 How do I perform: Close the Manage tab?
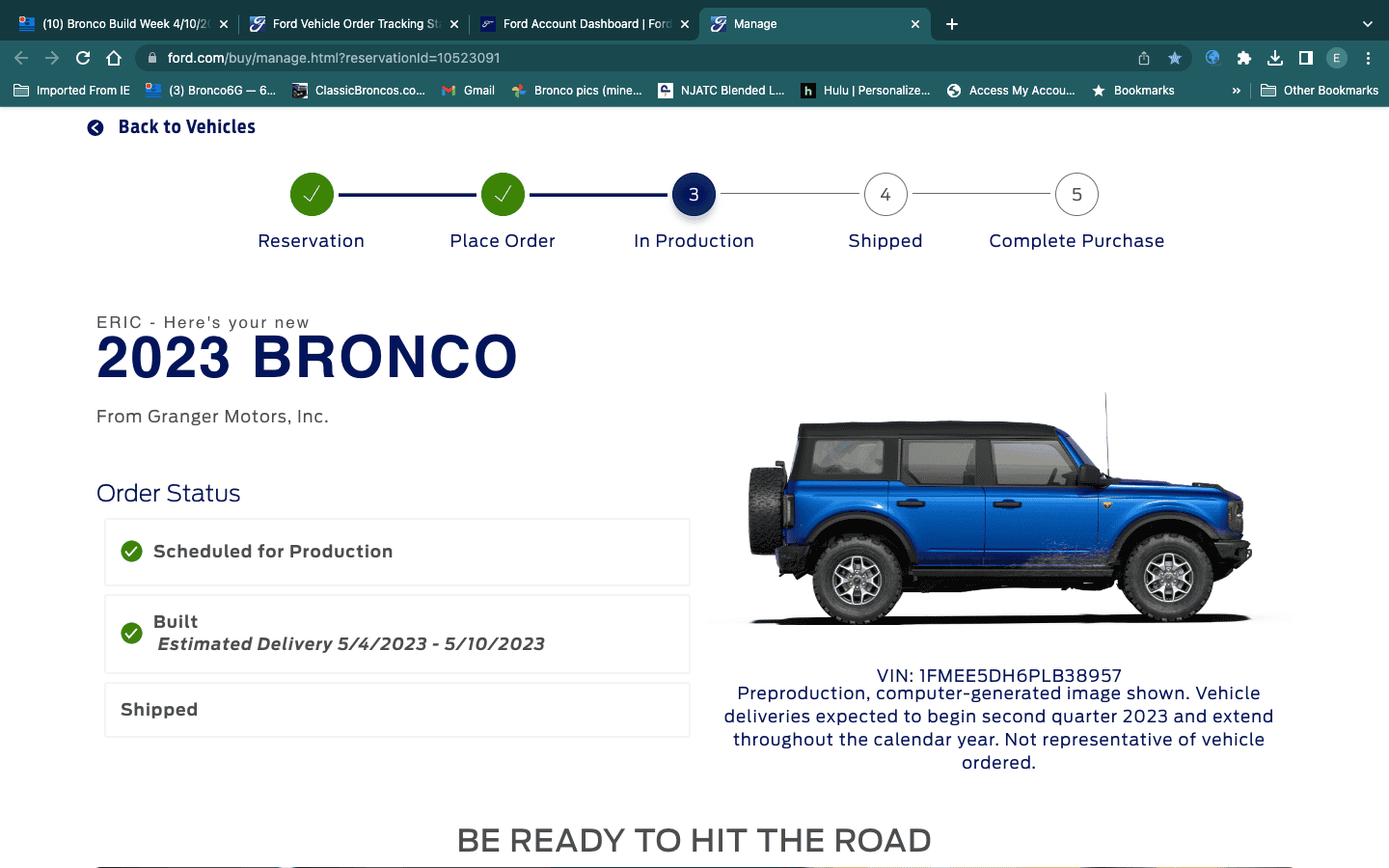(915, 24)
